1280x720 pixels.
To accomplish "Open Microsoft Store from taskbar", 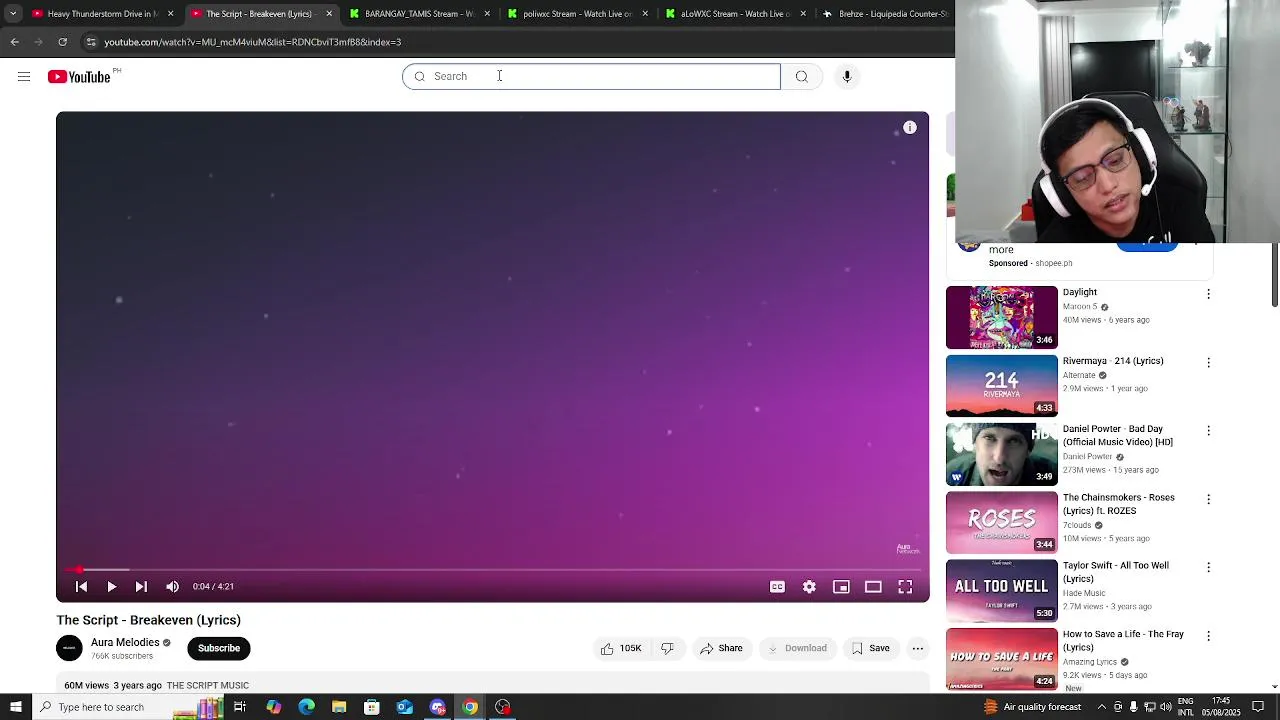I will coord(371,707).
